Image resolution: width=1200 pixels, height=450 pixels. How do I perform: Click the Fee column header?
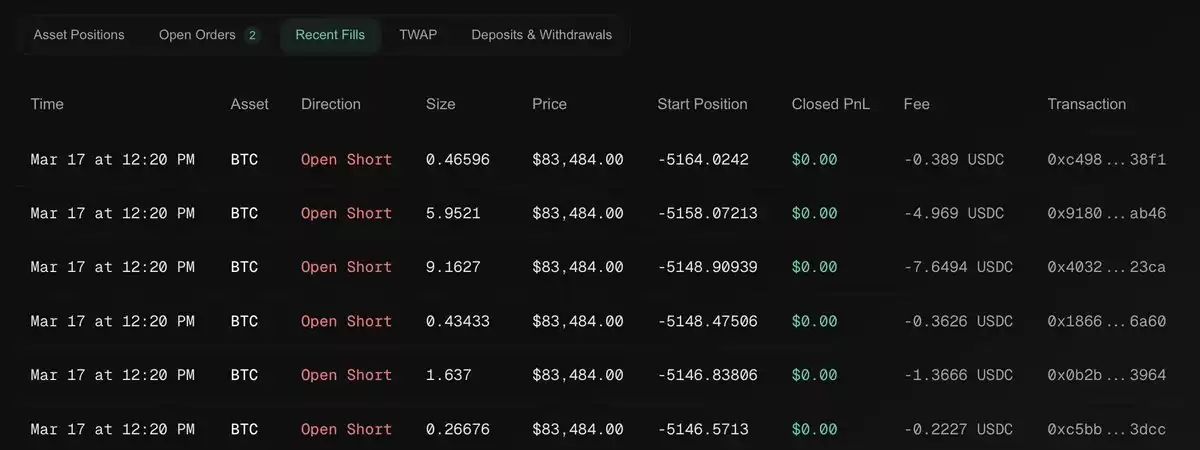coord(916,104)
